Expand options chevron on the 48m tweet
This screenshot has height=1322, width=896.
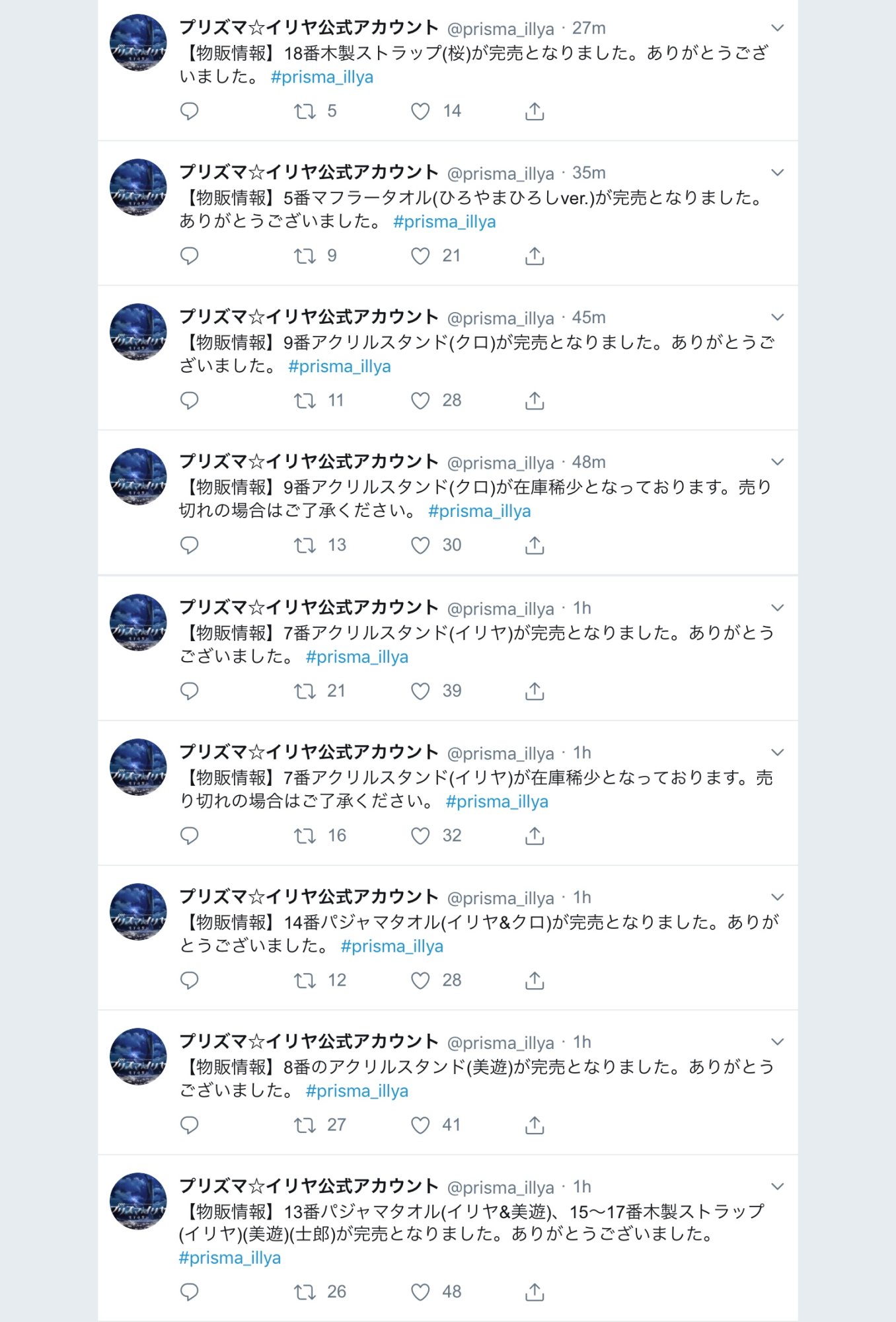(x=778, y=461)
